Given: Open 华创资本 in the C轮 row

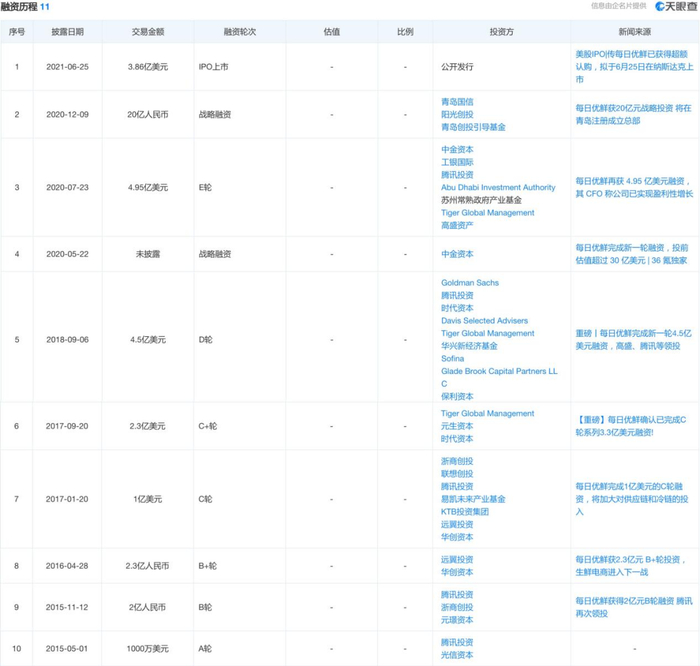Looking at the screenshot, I should point(457,537).
